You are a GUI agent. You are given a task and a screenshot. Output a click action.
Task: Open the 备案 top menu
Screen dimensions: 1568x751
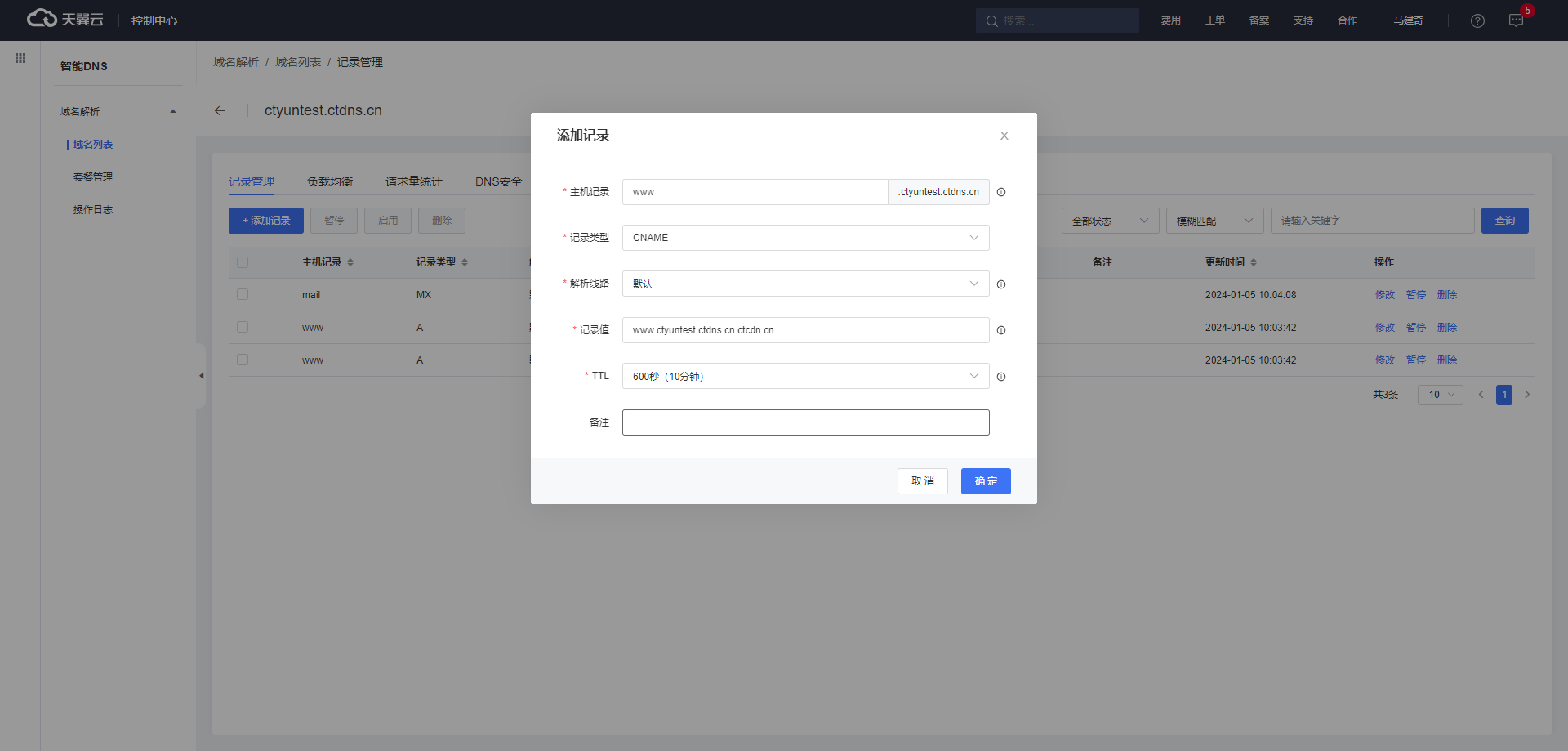click(1259, 20)
